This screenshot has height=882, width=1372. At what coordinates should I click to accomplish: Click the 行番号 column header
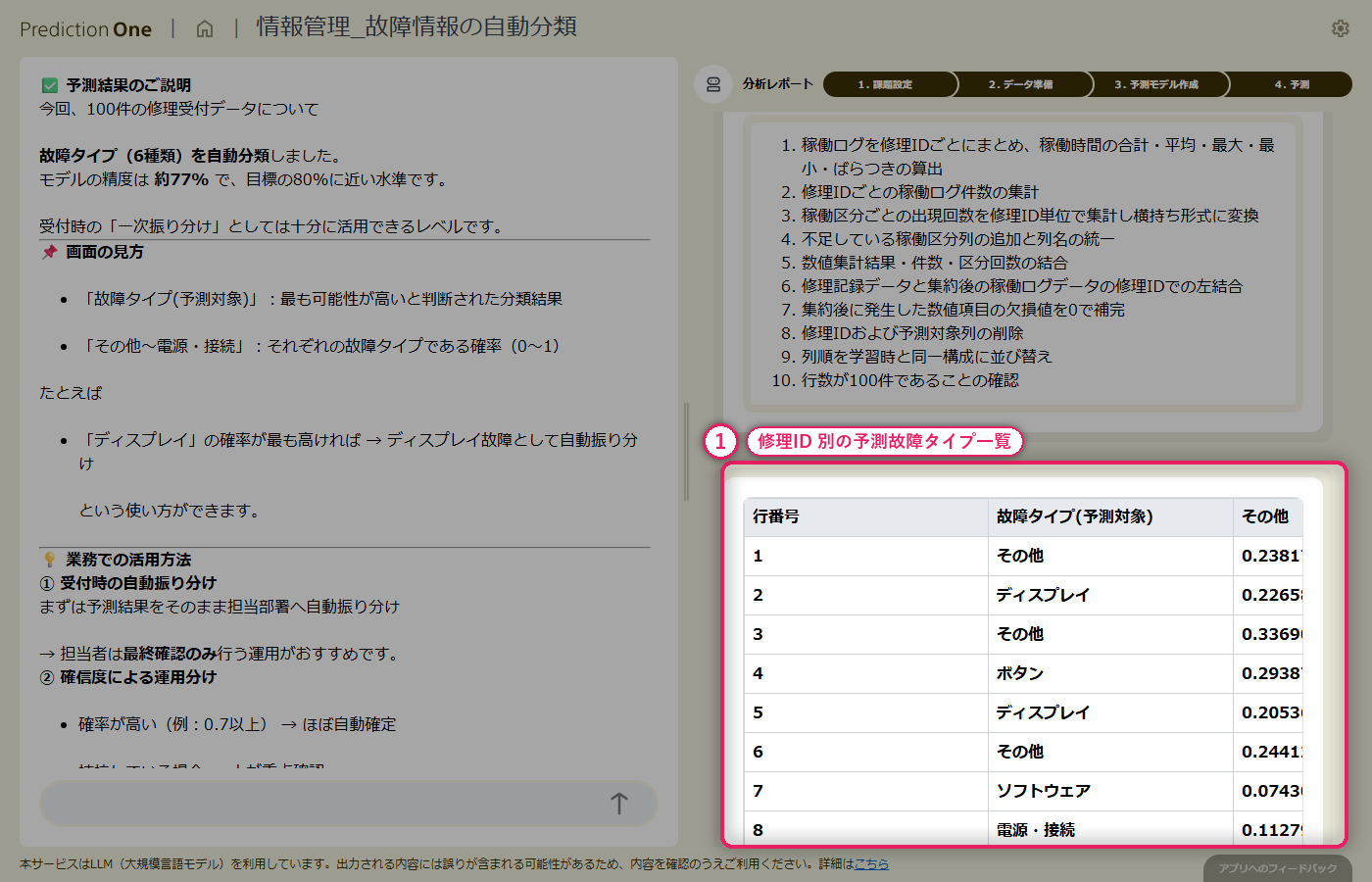pos(866,516)
